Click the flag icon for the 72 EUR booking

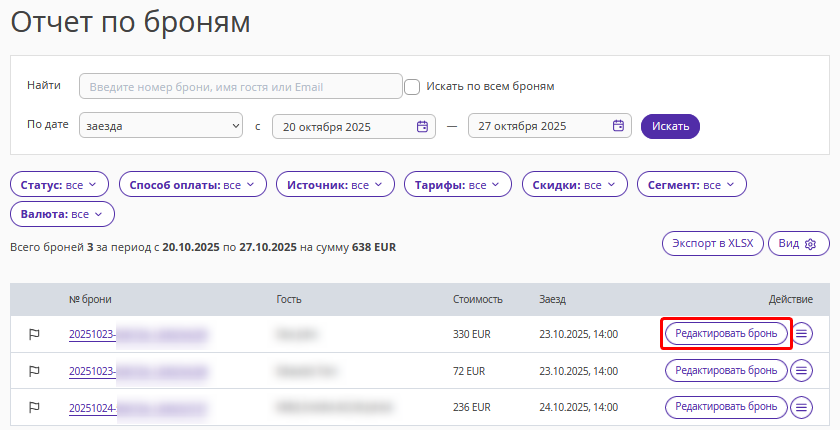coord(34,371)
